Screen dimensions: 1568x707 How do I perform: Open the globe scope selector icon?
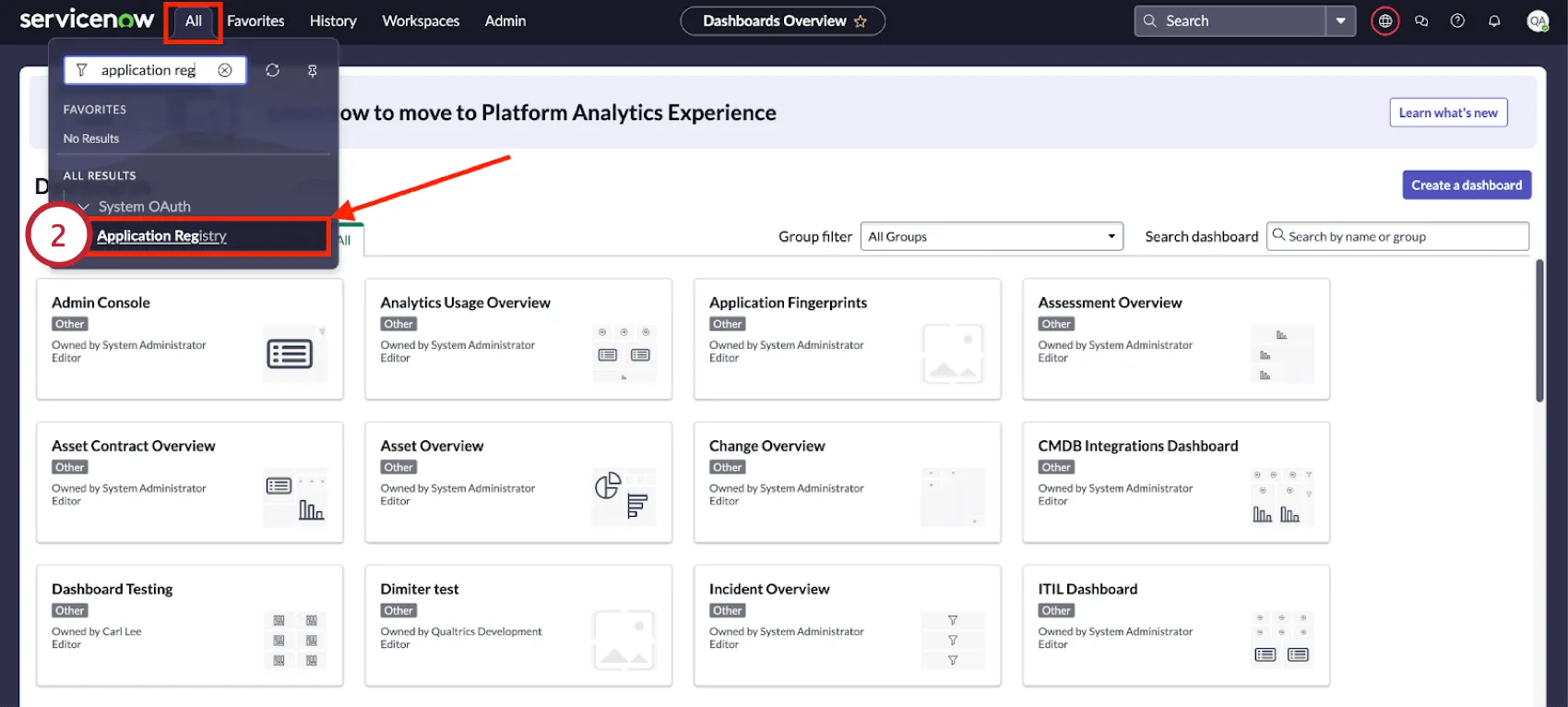(x=1384, y=20)
